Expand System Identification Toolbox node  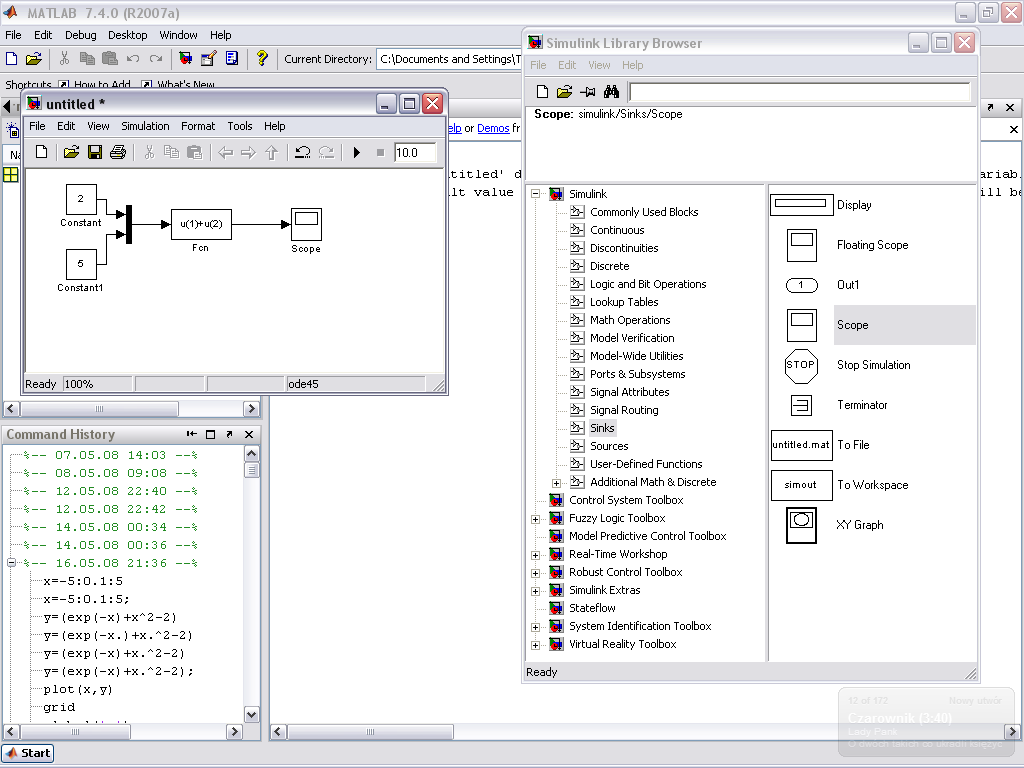[x=536, y=627]
